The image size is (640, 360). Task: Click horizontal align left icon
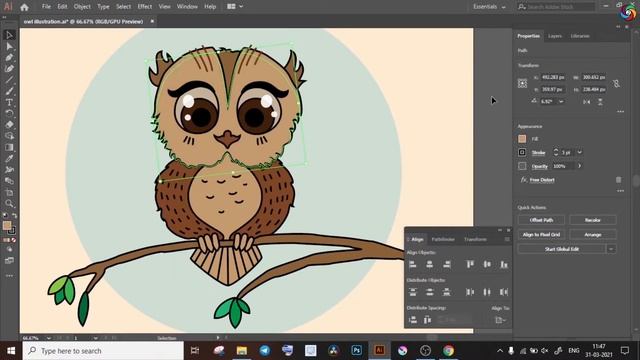pyautogui.click(x=413, y=264)
